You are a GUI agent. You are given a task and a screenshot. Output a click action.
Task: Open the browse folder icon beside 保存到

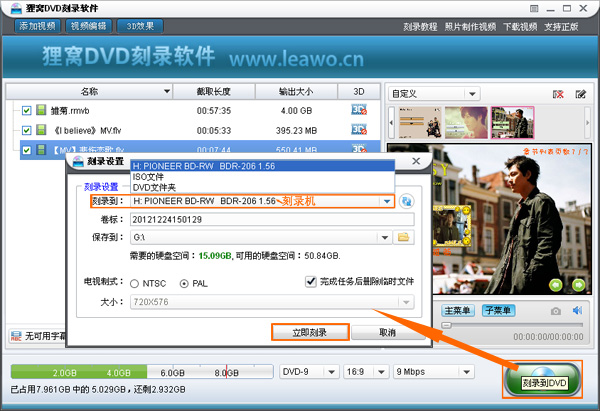pyautogui.click(x=403, y=237)
